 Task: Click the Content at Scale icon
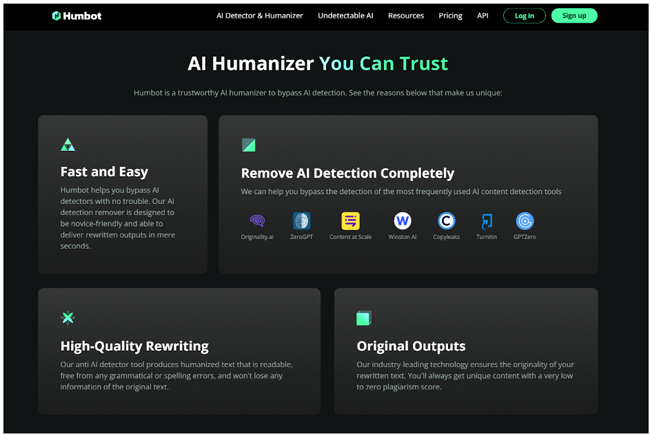[x=350, y=220]
